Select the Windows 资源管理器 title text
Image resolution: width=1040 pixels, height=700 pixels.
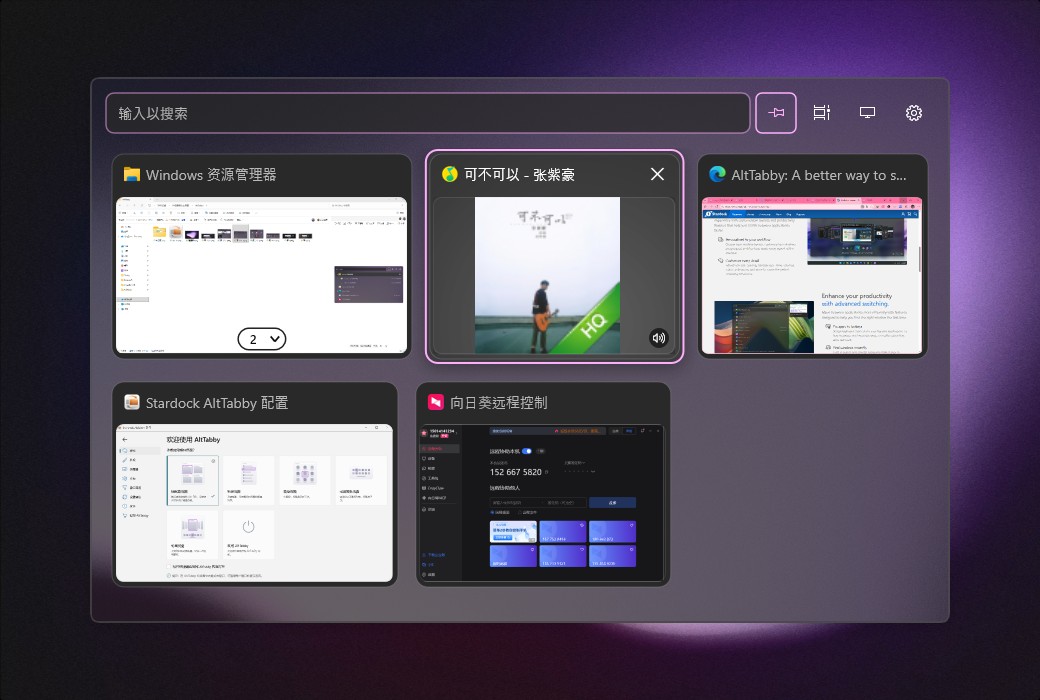(x=211, y=175)
